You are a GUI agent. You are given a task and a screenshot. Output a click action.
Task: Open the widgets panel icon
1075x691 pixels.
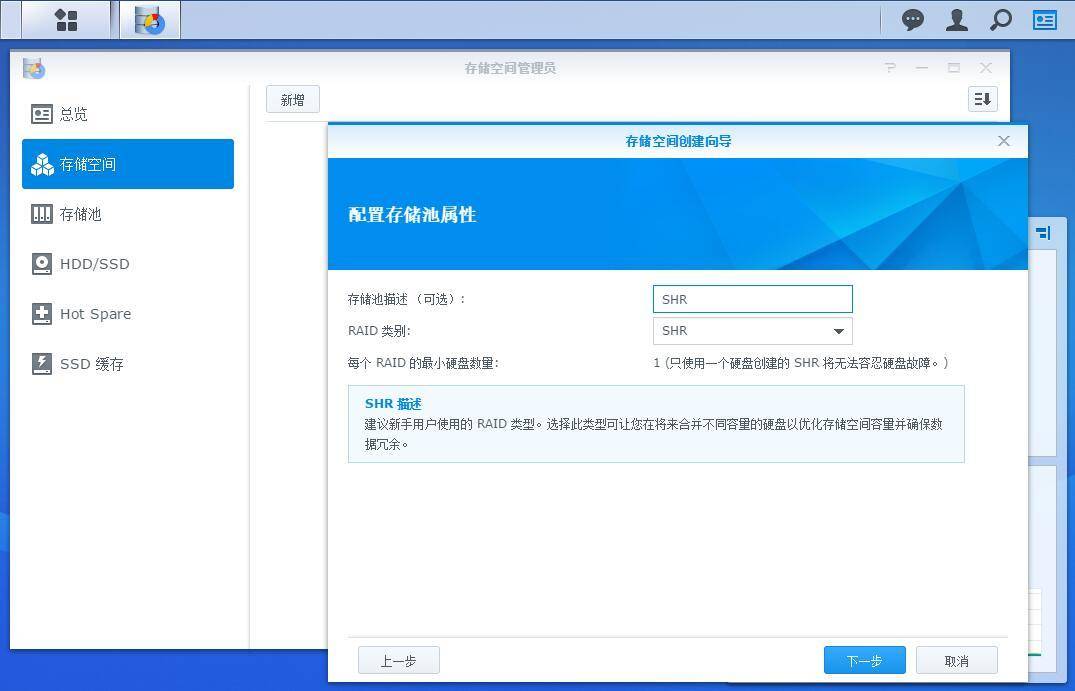[x=1045, y=20]
